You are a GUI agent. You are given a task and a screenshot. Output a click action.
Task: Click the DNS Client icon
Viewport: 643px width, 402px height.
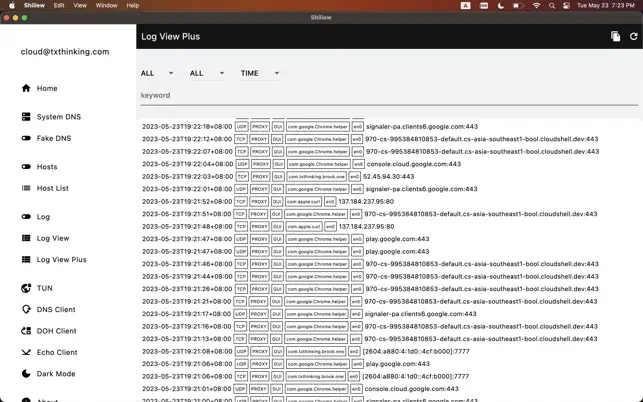[26, 309]
